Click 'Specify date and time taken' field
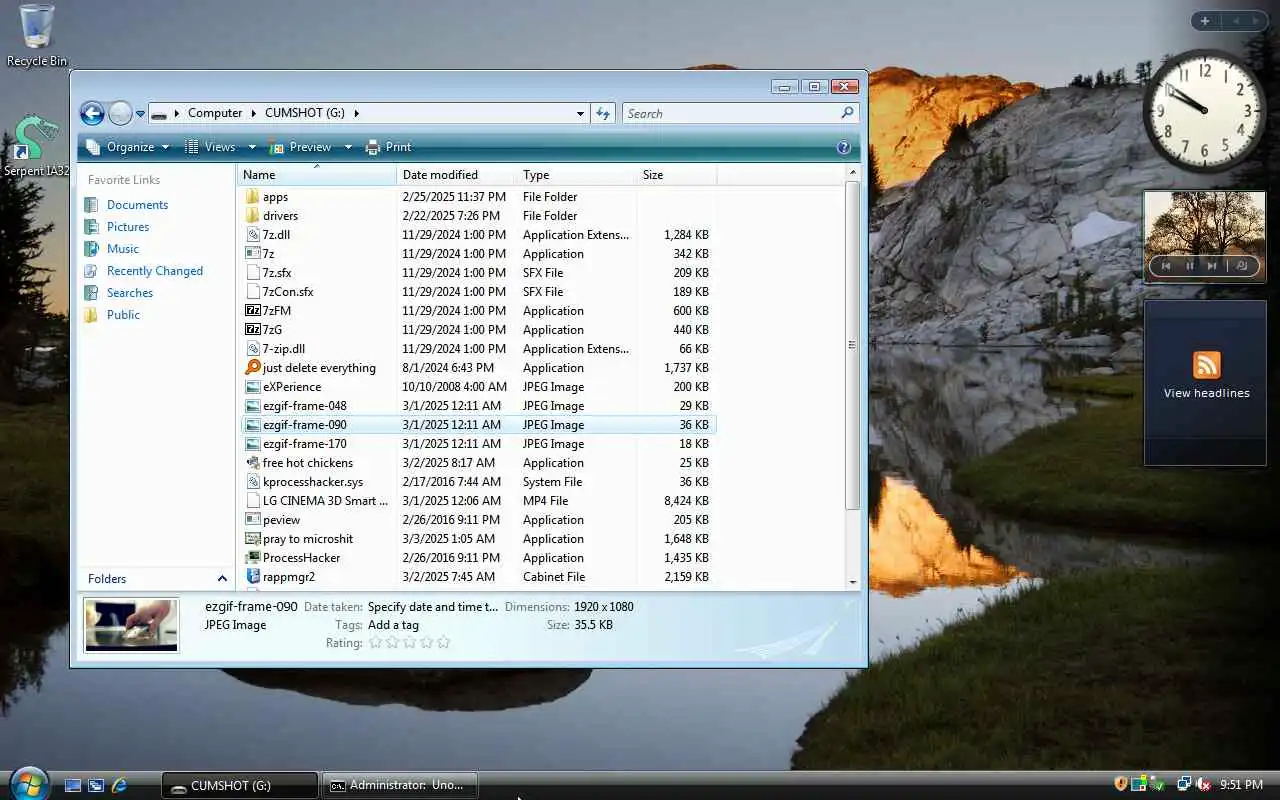Screen dimensions: 1280x800 tap(432, 607)
